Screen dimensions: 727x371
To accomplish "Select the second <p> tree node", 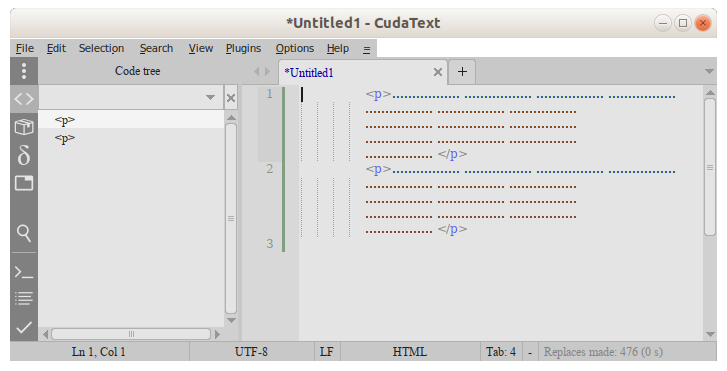I will click(x=65, y=139).
